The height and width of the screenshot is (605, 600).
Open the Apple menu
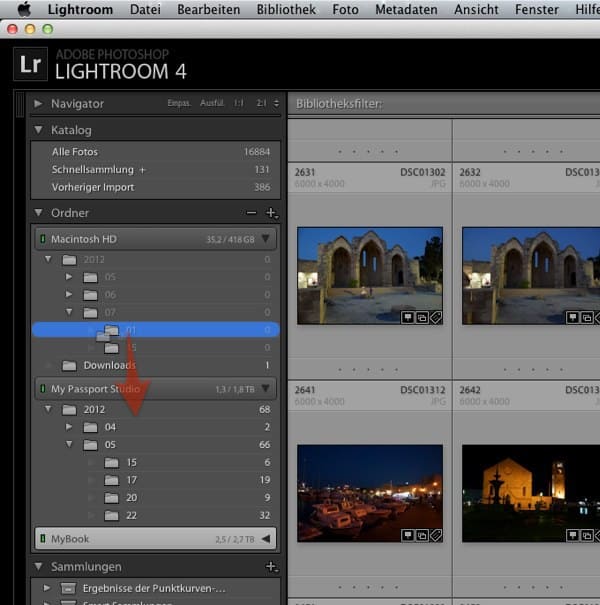24,9
